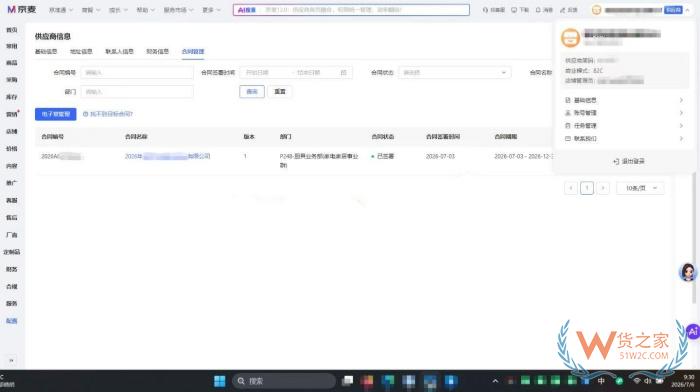Open the 找不到目标合同? help link
Screen dimensions: 700x392
click(108, 114)
